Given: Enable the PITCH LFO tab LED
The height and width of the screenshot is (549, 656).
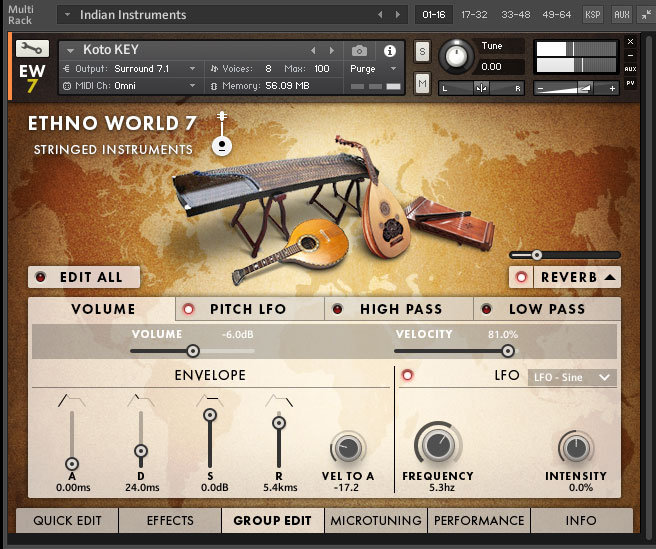Looking at the screenshot, I should coord(188,309).
